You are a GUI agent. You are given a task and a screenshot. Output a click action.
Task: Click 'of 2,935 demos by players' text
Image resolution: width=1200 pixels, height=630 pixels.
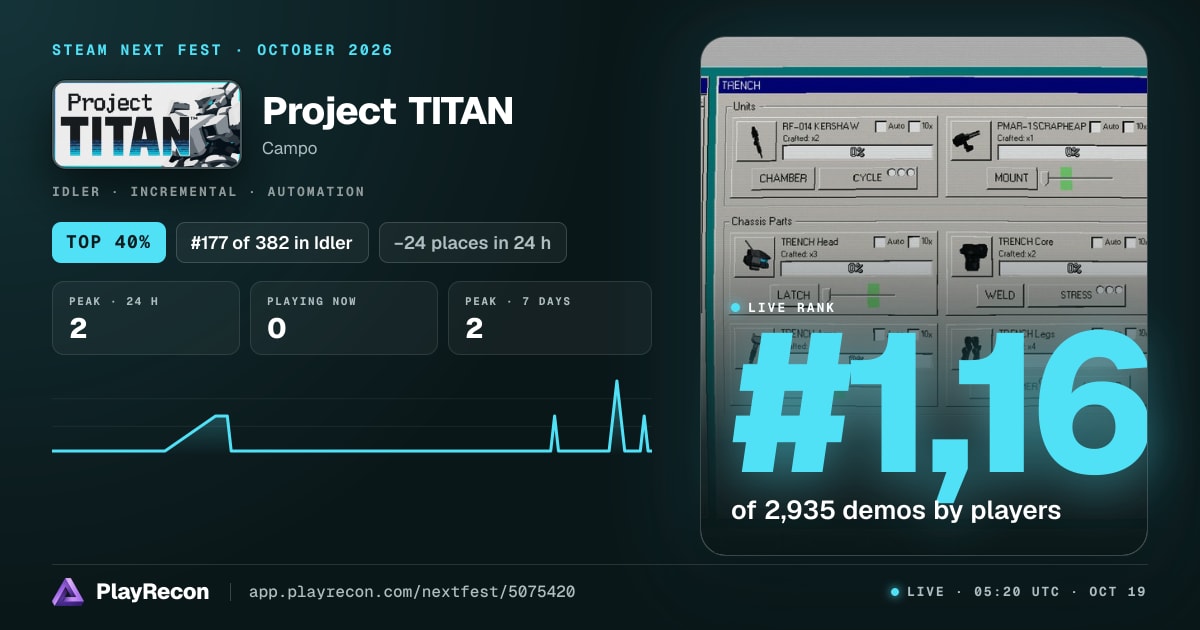tap(896, 510)
